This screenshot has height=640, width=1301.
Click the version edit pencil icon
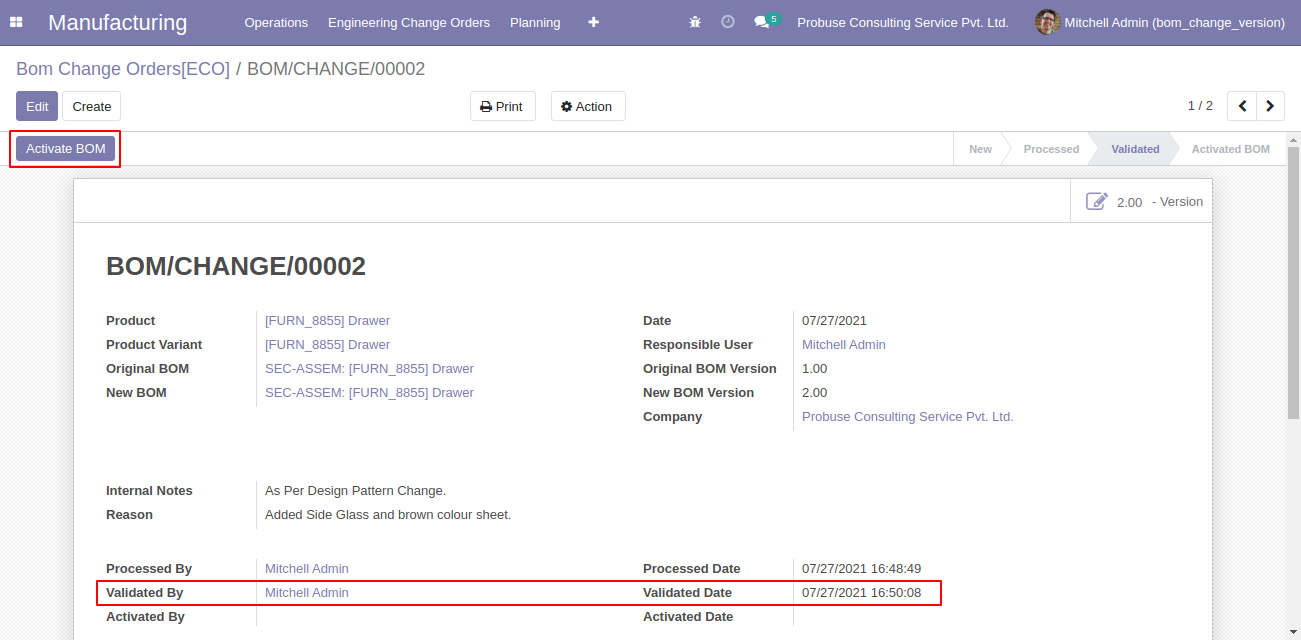point(1097,201)
